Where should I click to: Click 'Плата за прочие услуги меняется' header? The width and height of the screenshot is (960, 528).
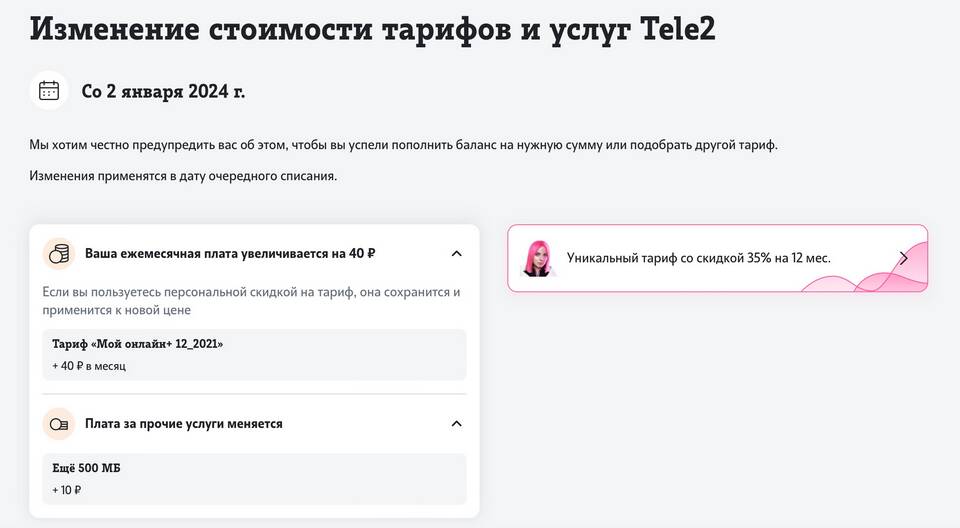pos(184,424)
